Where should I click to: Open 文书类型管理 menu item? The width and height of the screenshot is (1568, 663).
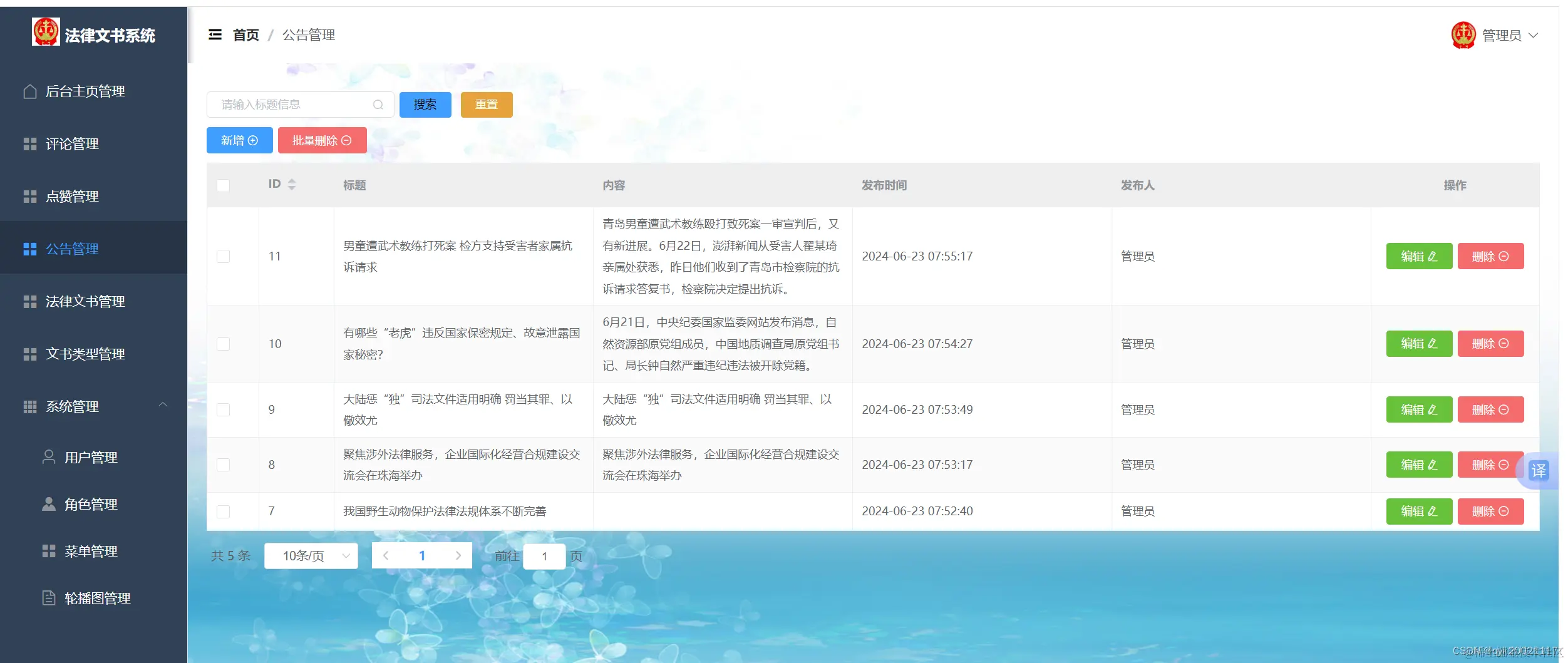(93, 354)
